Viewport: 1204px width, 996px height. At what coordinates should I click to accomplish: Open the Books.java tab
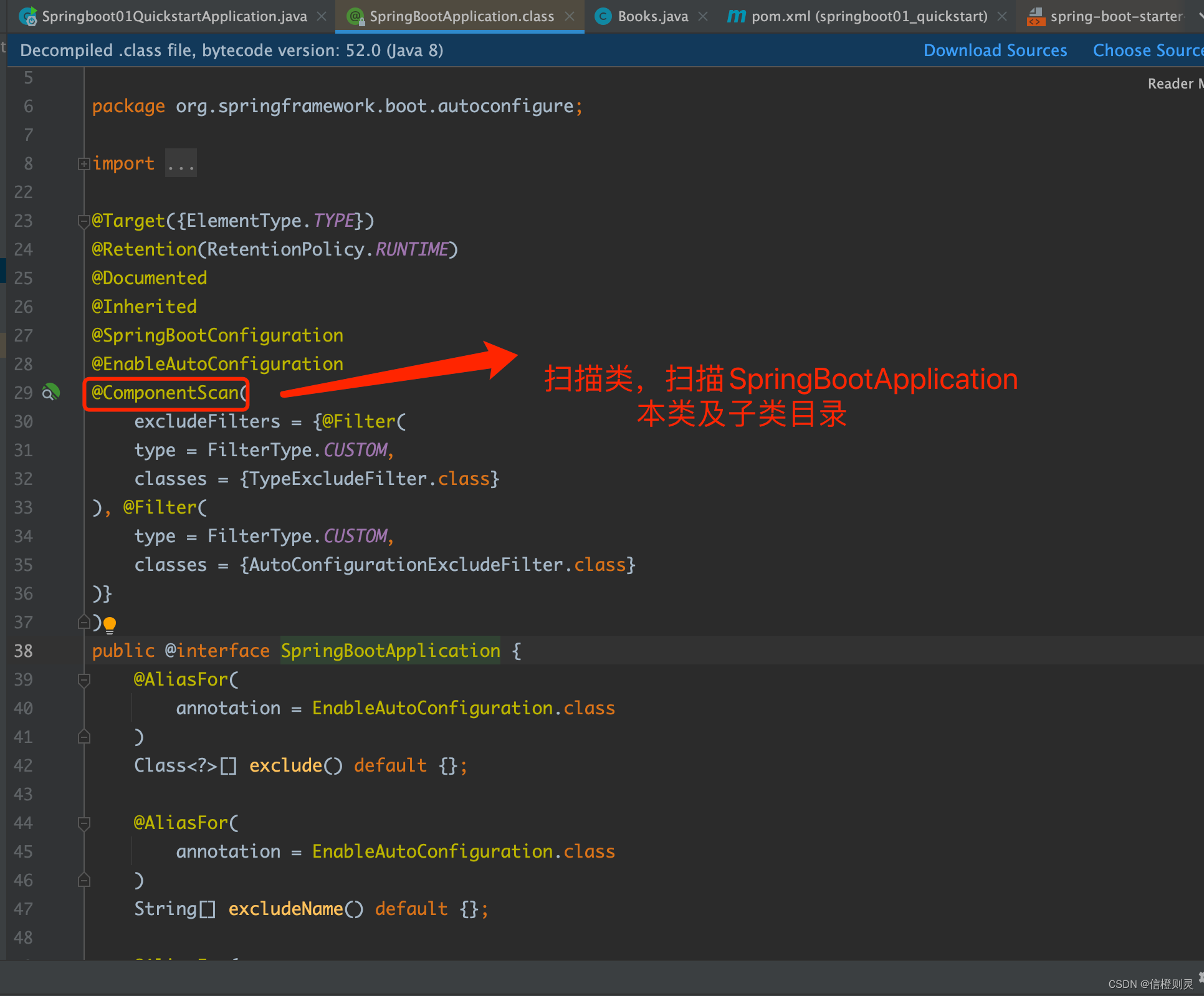click(652, 16)
